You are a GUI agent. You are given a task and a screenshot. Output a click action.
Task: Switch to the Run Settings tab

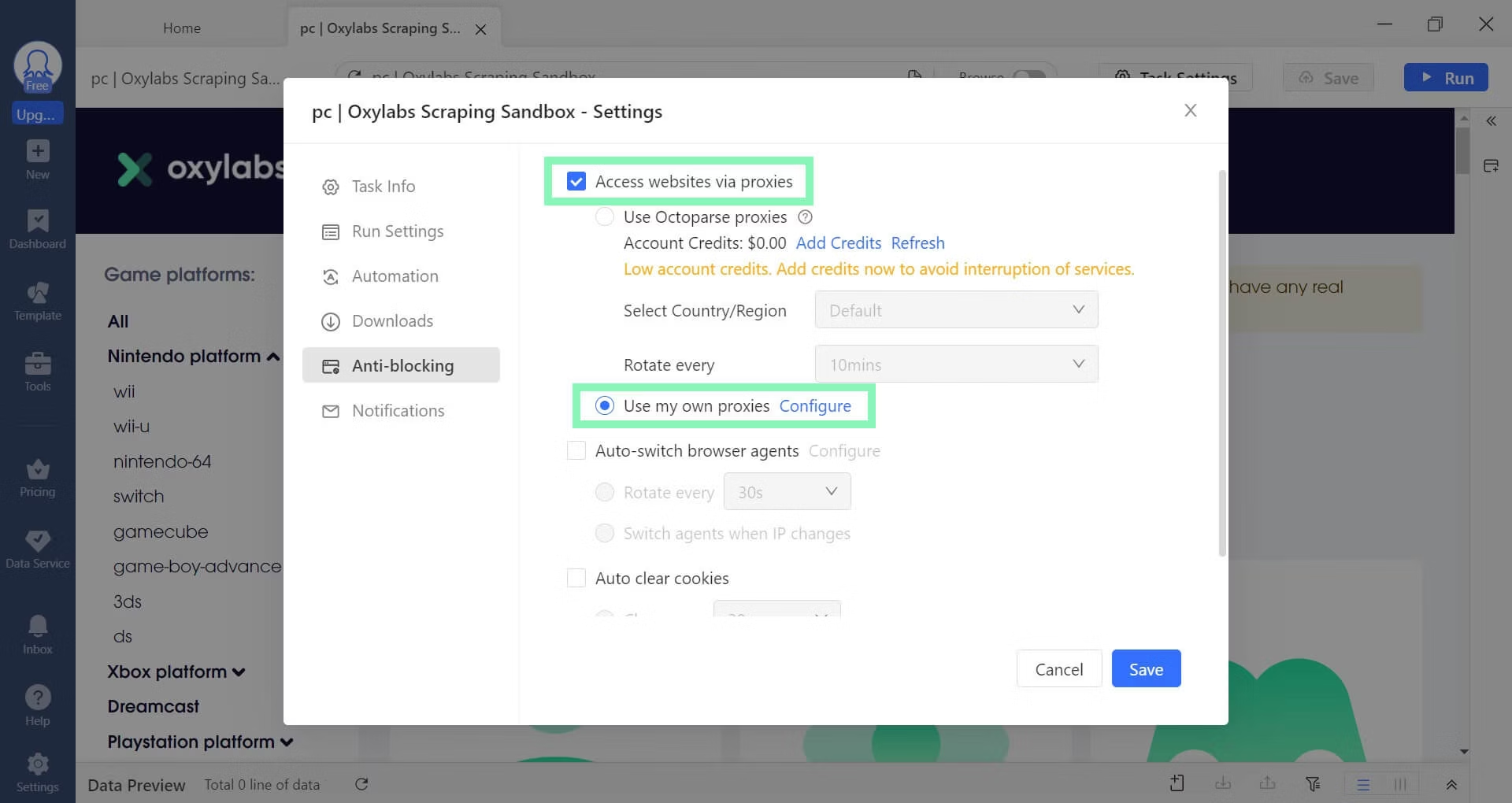pos(398,231)
